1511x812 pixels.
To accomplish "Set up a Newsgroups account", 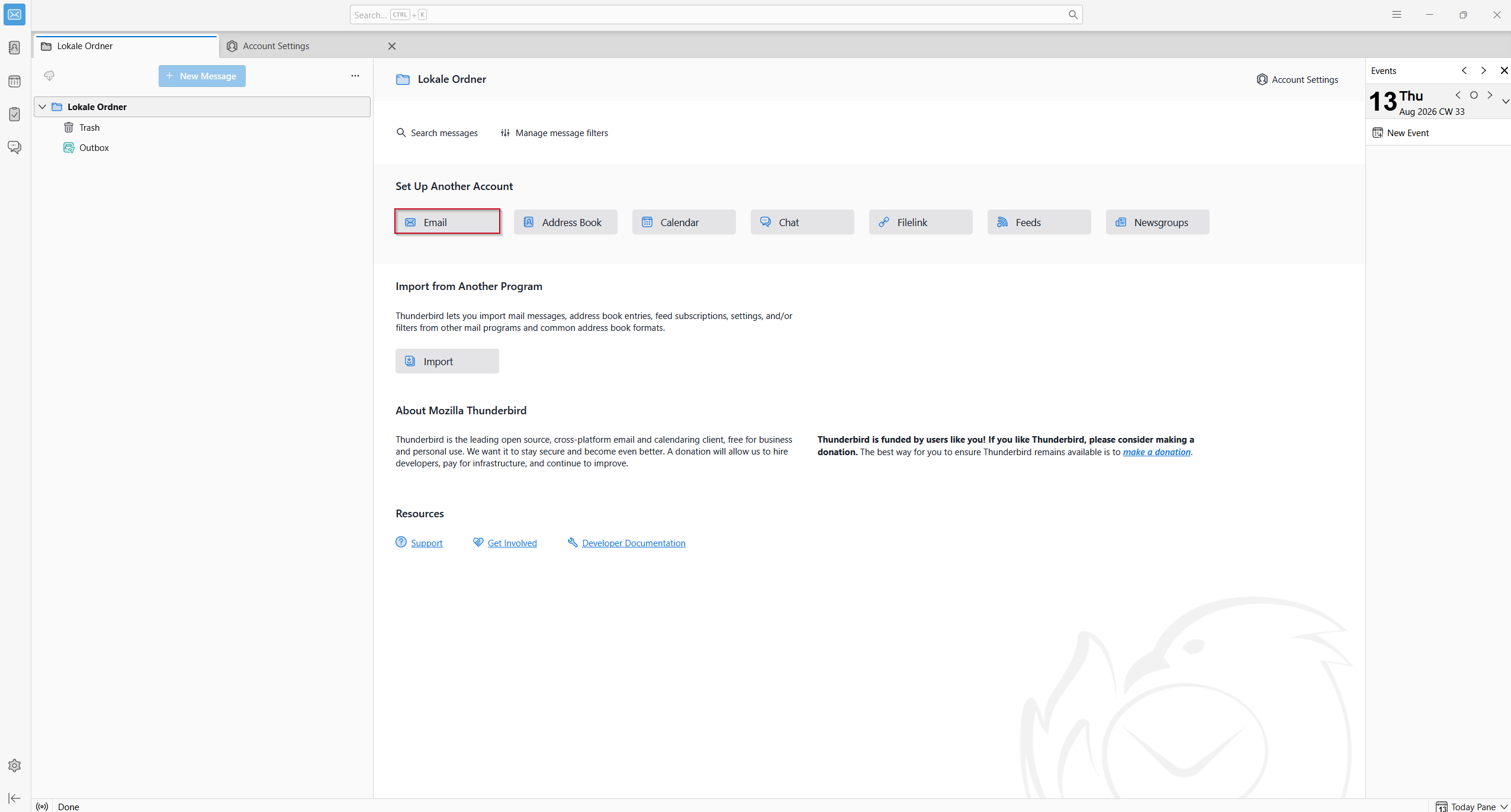I will tap(1158, 222).
